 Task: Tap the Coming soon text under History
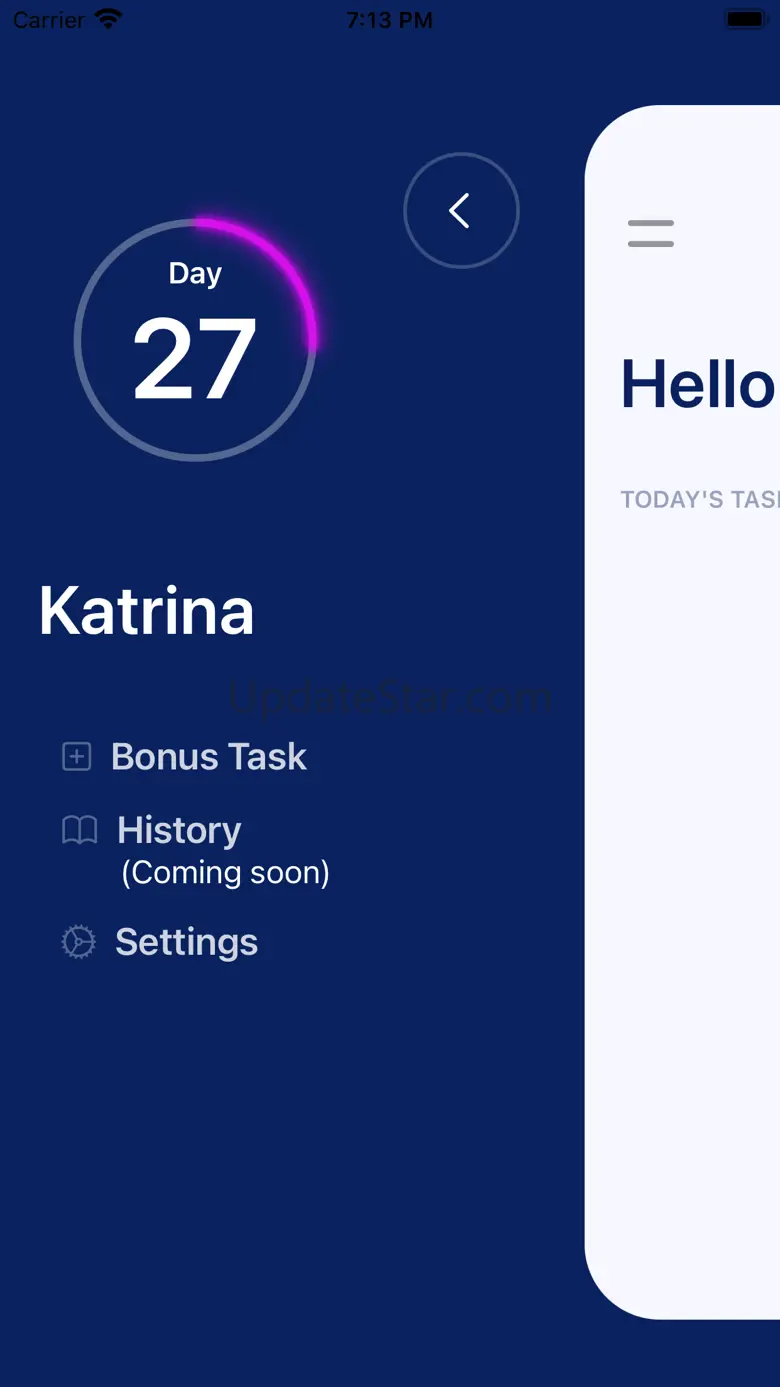pyautogui.click(x=225, y=873)
